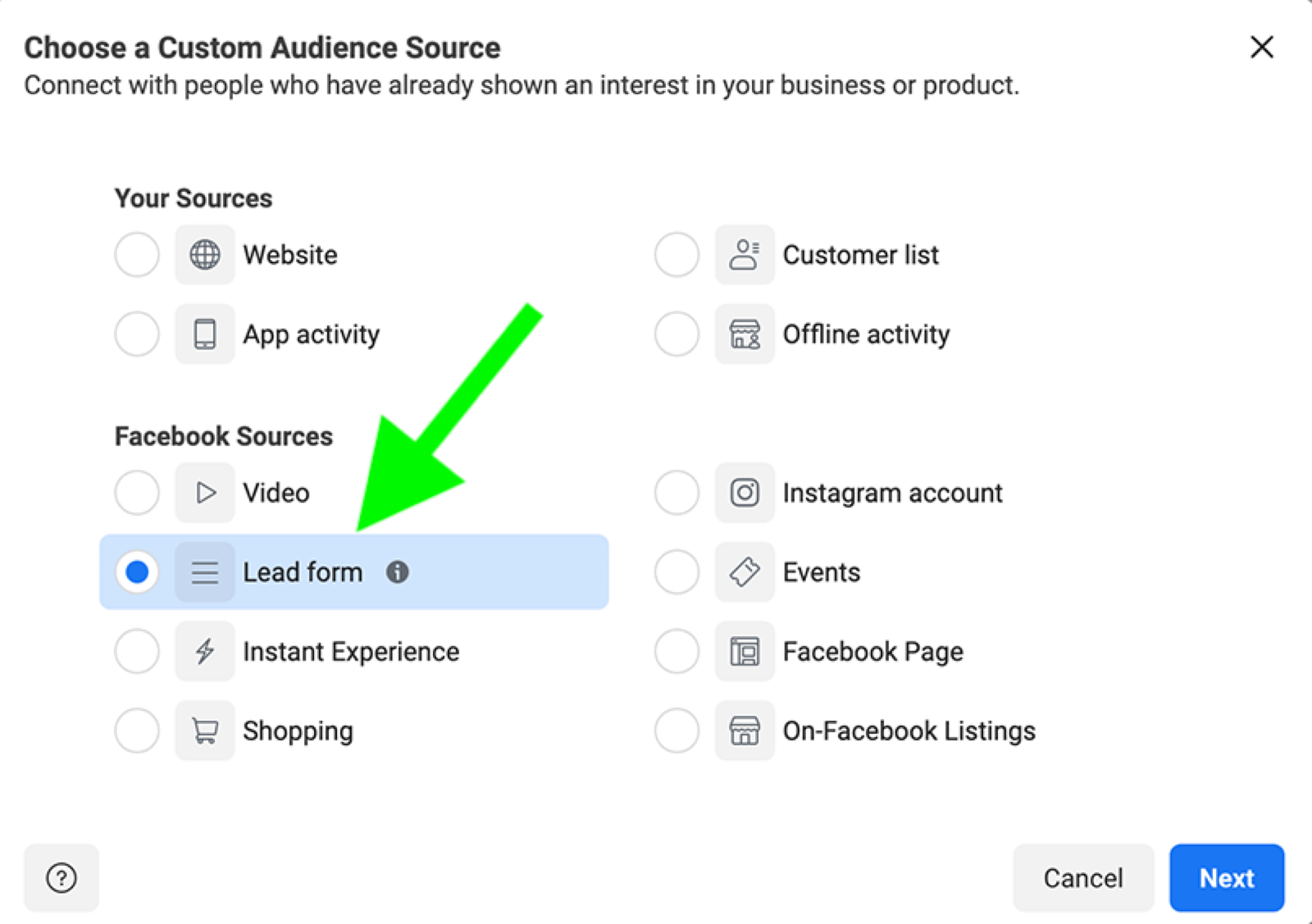Select the Facebook Page radio button
This screenshot has width=1312, height=924.
pos(676,652)
